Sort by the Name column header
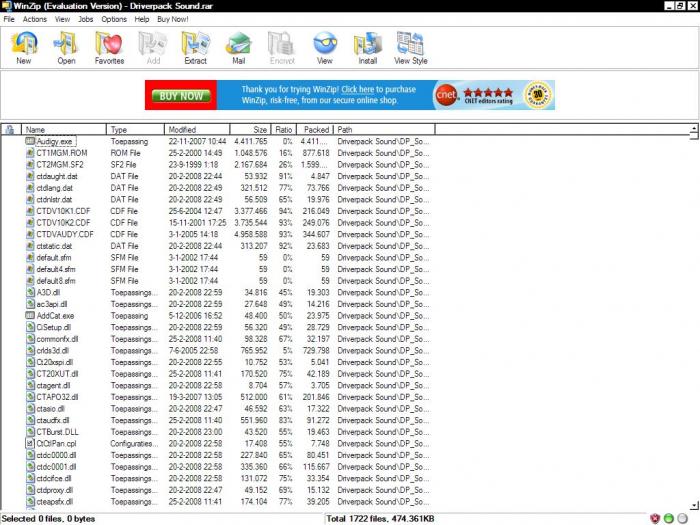This screenshot has height=525, width=700. click(x=64, y=129)
